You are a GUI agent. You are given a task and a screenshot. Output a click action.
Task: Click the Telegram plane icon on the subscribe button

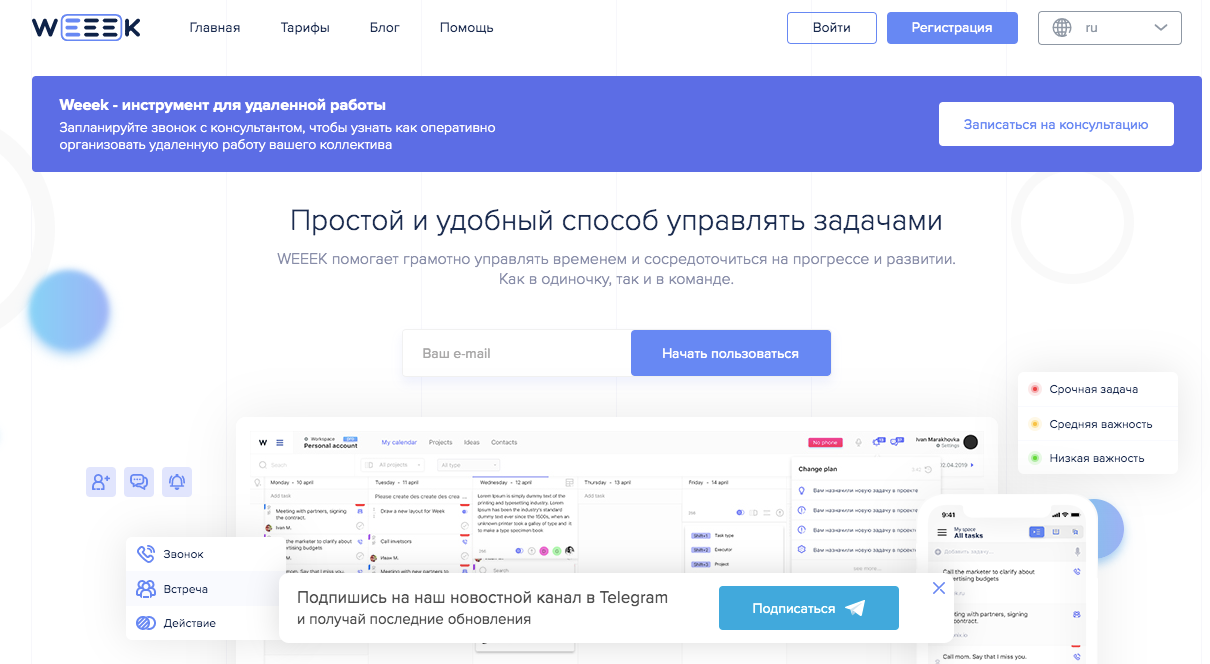pos(854,606)
